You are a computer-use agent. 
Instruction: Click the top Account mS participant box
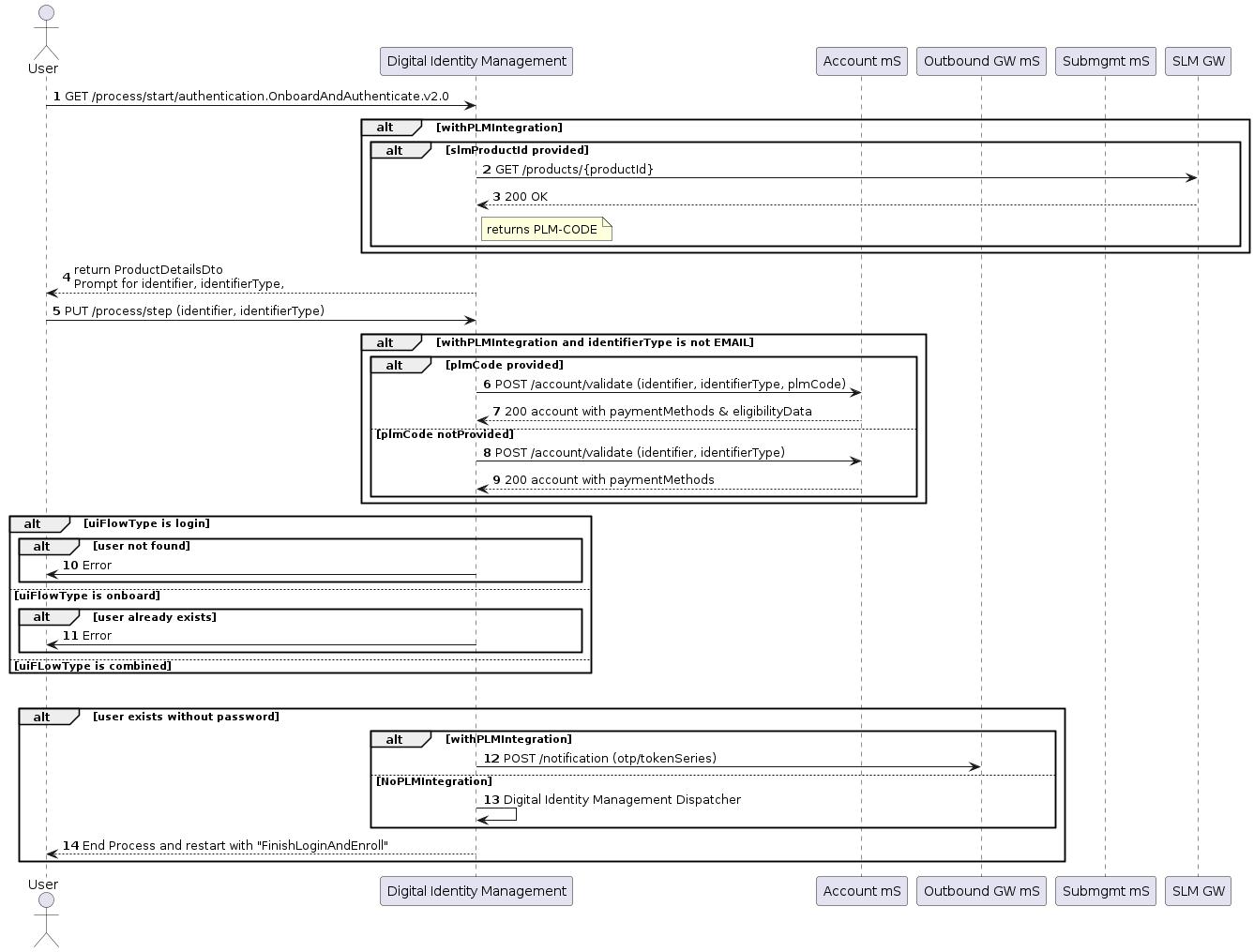pyautogui.click(x=862, y=61)
